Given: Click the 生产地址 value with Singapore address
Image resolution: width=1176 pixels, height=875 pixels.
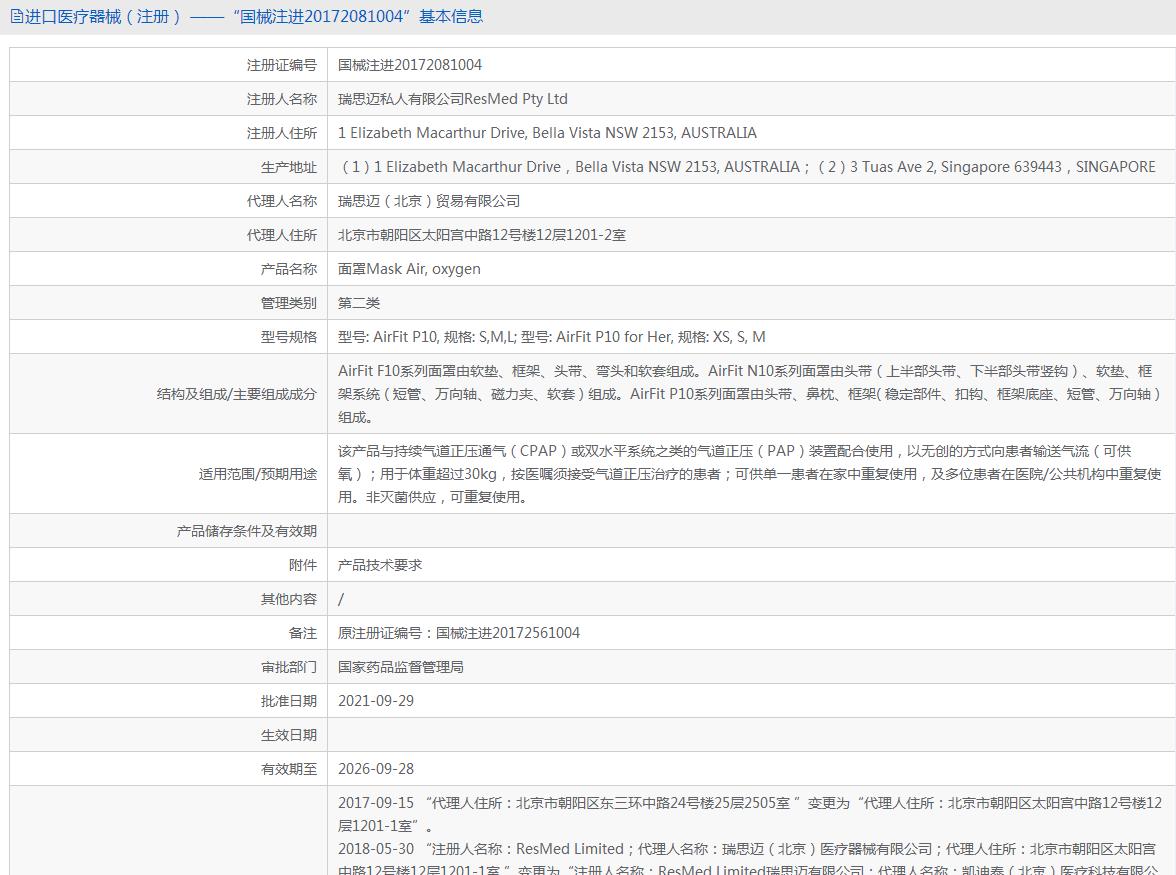Looking at the screenshot, I should coord(748,167).
